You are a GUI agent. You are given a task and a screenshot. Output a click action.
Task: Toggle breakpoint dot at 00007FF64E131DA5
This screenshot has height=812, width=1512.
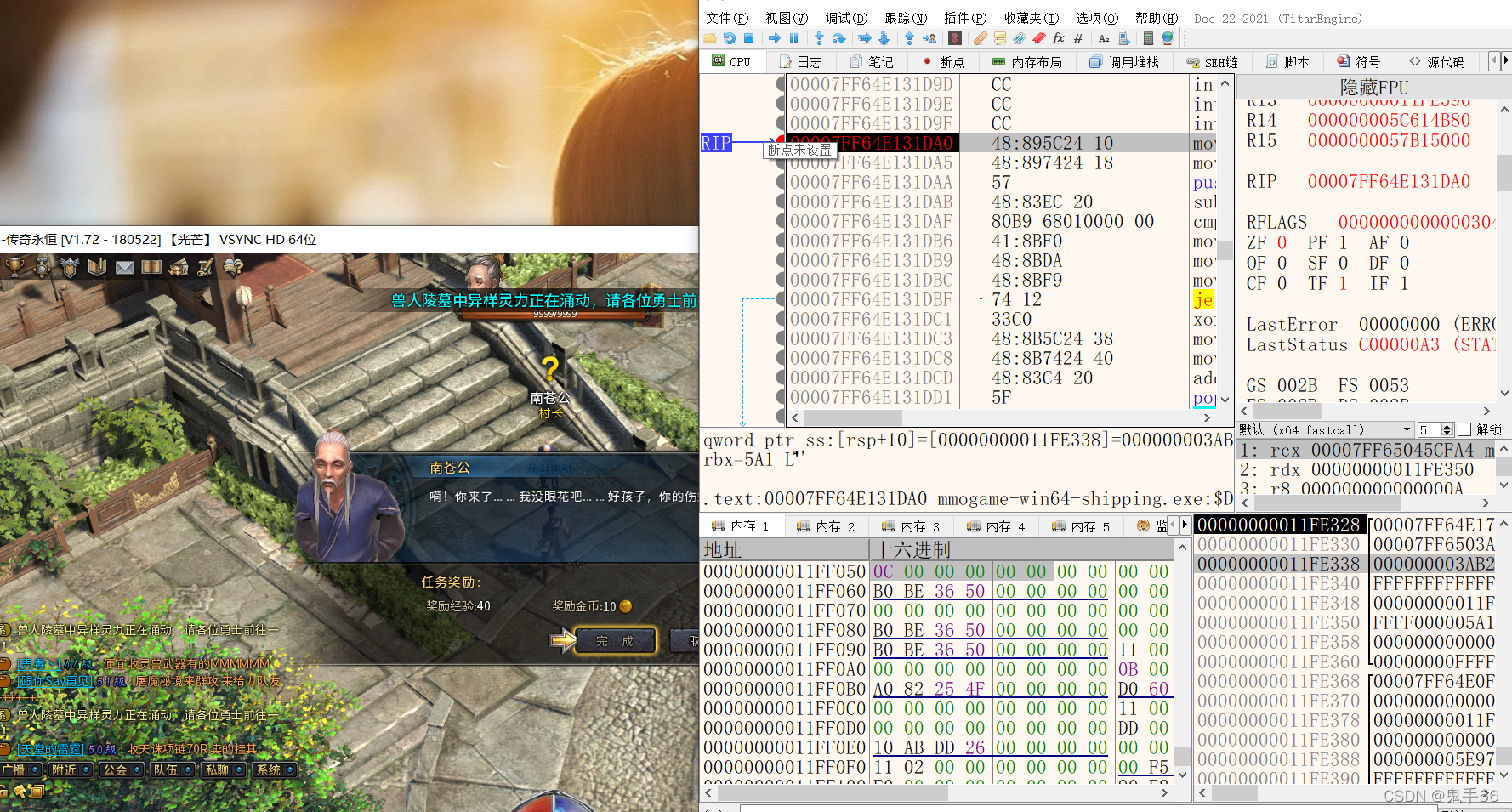(781, 162)
